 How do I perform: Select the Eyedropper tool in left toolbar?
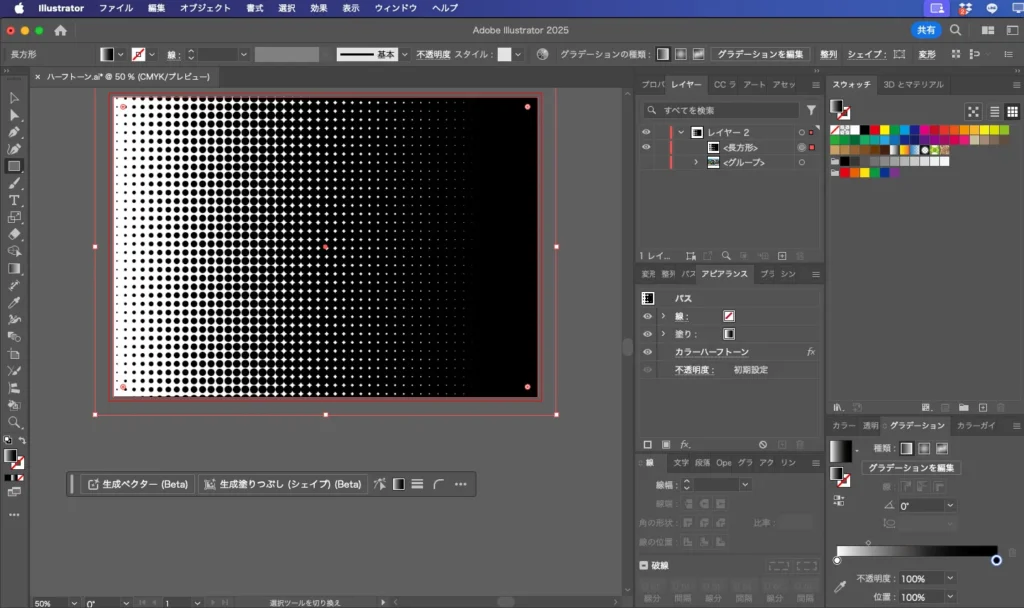coord(14,302)
